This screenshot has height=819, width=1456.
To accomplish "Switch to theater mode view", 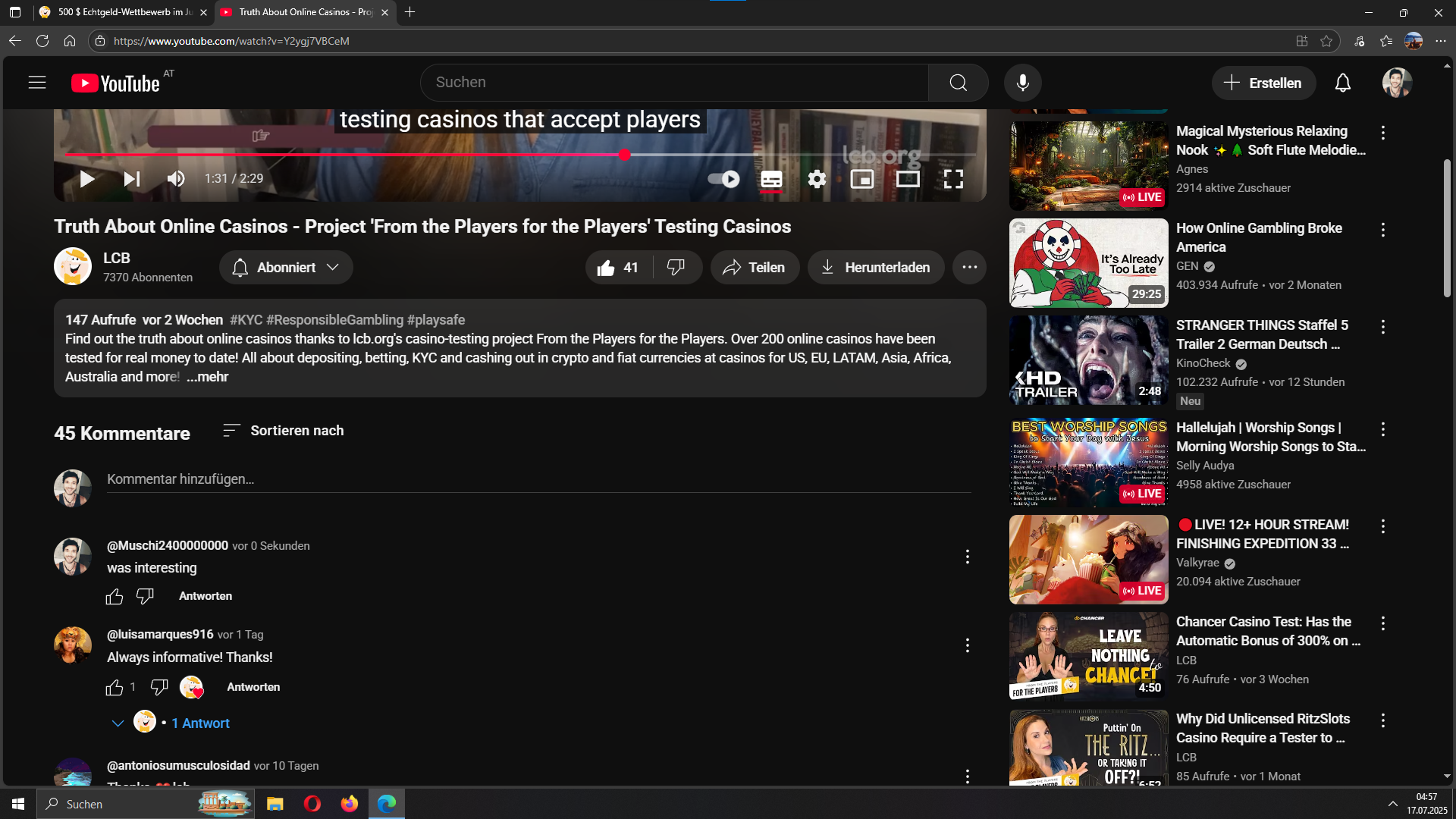I will (908, 179).
